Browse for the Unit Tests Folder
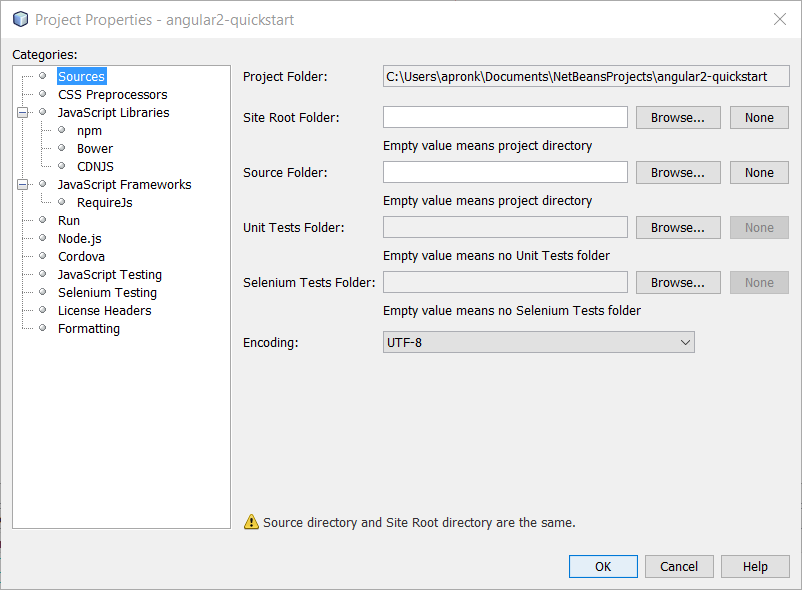This screenshot has width=802, height=590. coord(677,227)
